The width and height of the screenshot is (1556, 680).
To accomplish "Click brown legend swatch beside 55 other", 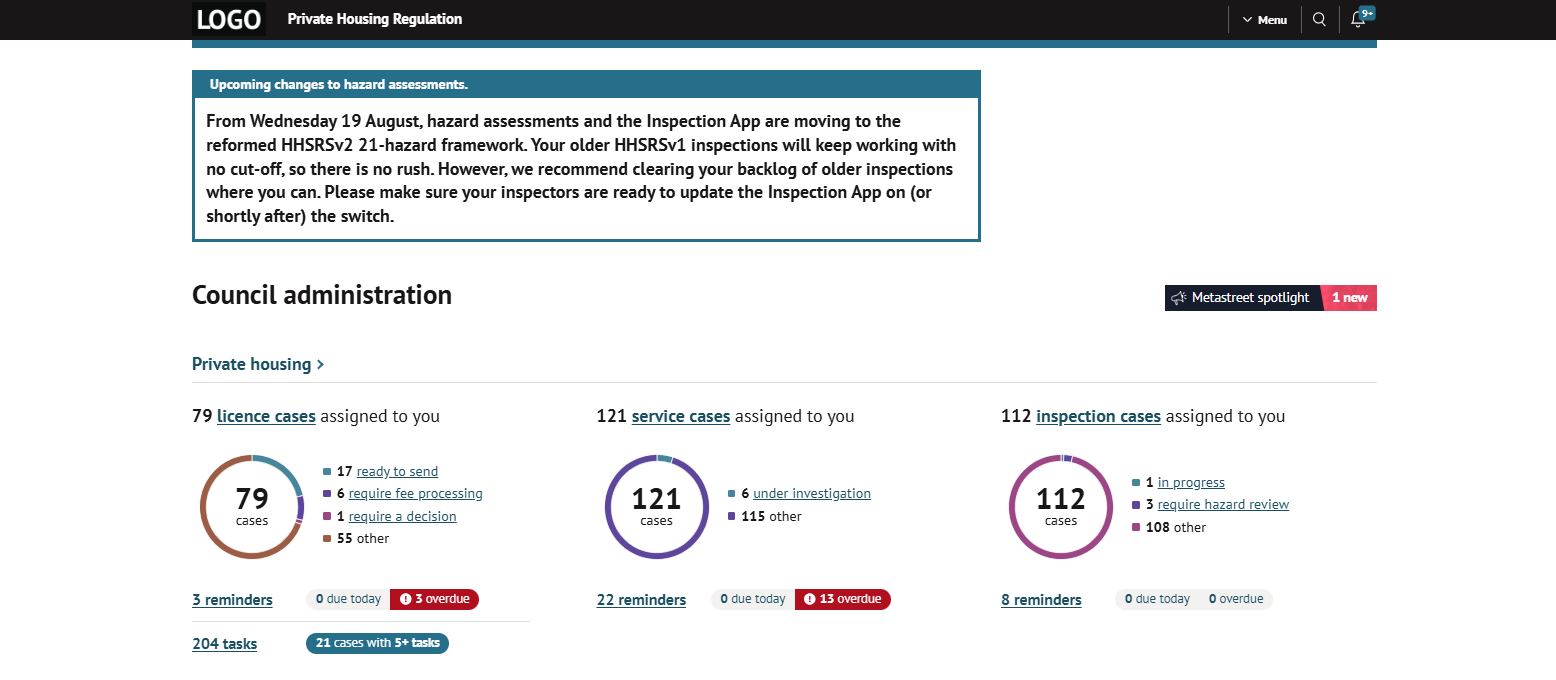I will point(327,539).
